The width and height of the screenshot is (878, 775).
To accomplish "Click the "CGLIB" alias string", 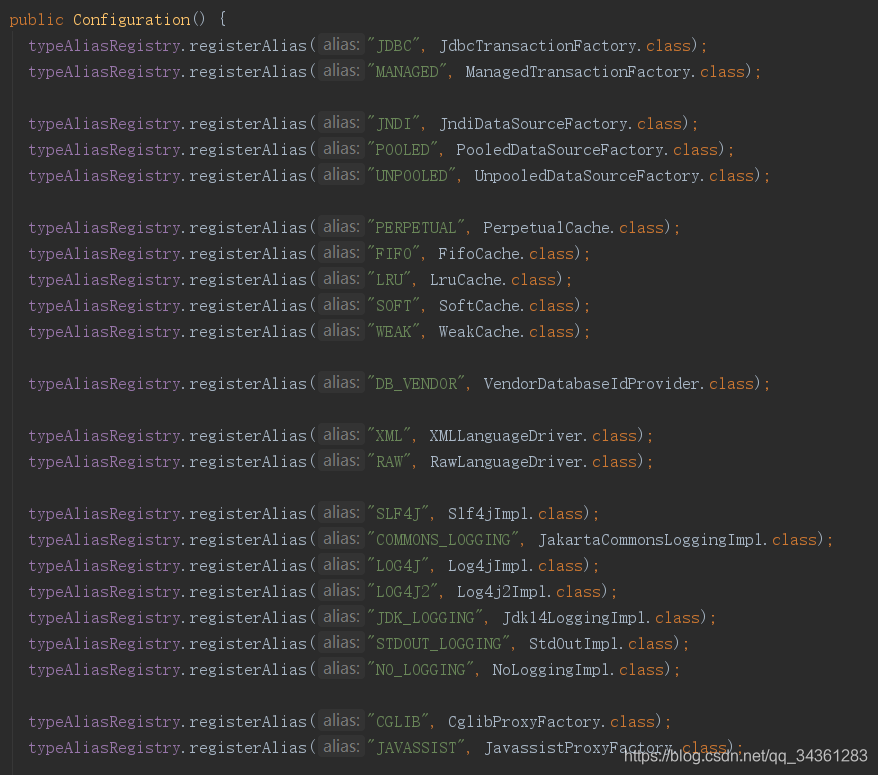I will (398, 722).
